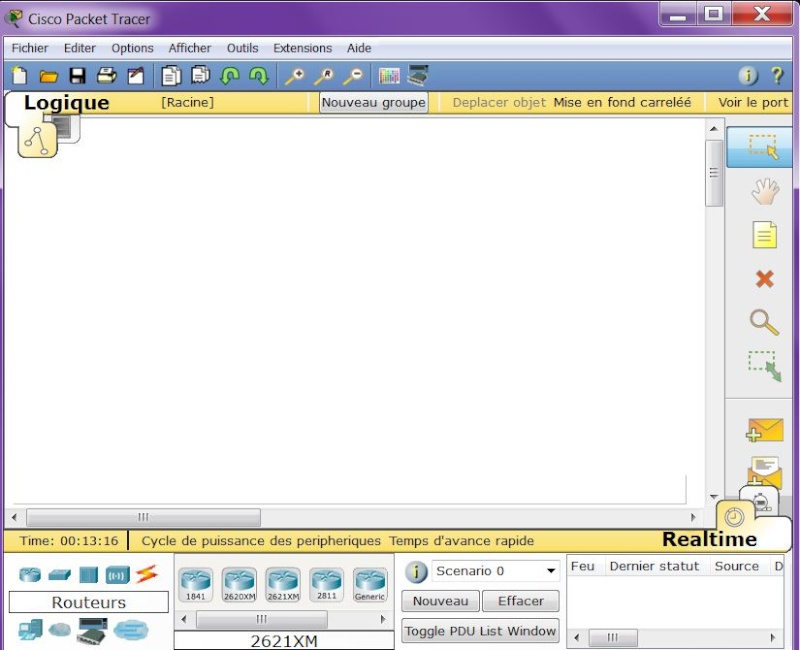The height and width of the screenshot is (650, 800).
Task: Open the Extensions menu
Action: tap(303, 48)
